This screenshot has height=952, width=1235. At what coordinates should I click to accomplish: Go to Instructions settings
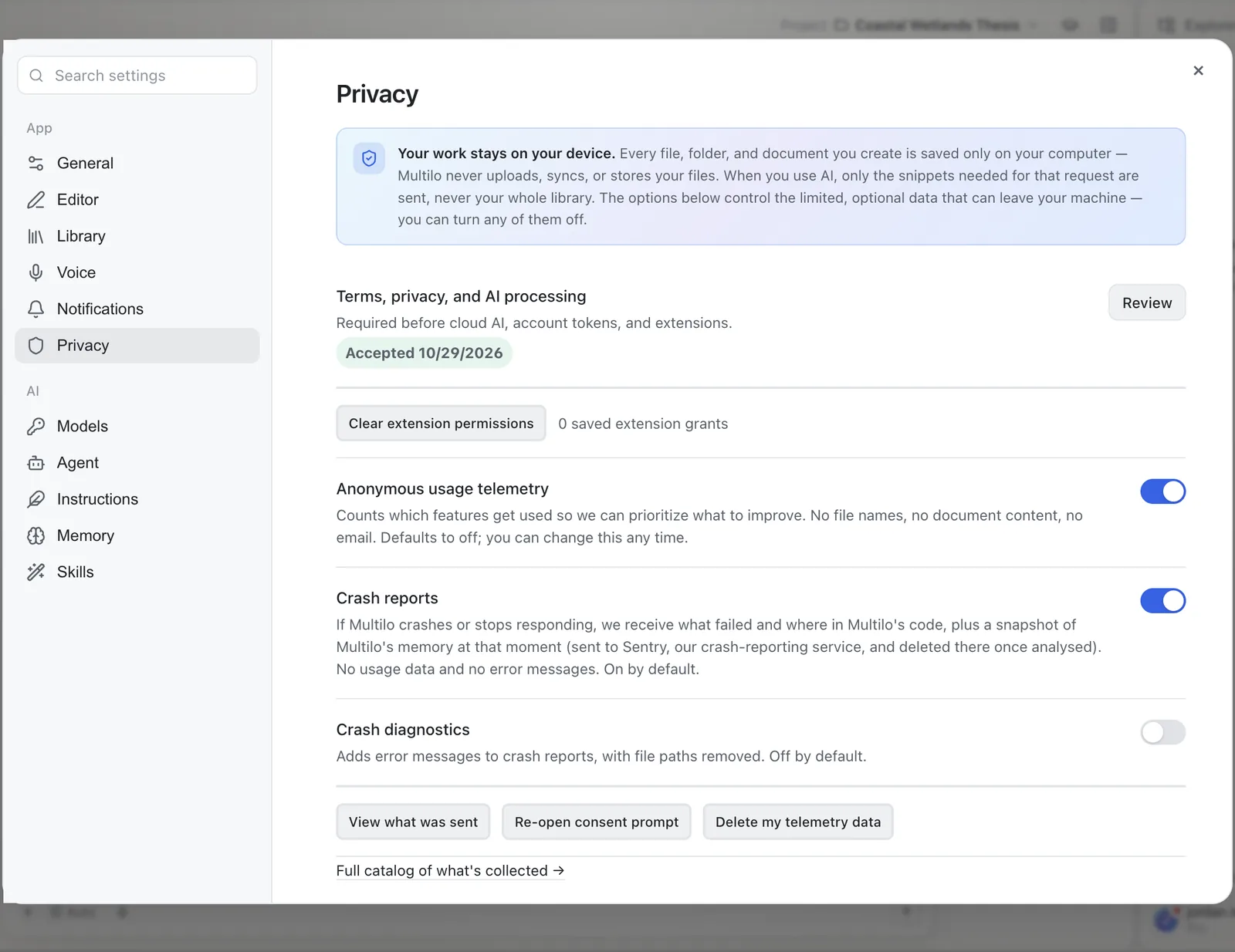[x=137, y=499]
